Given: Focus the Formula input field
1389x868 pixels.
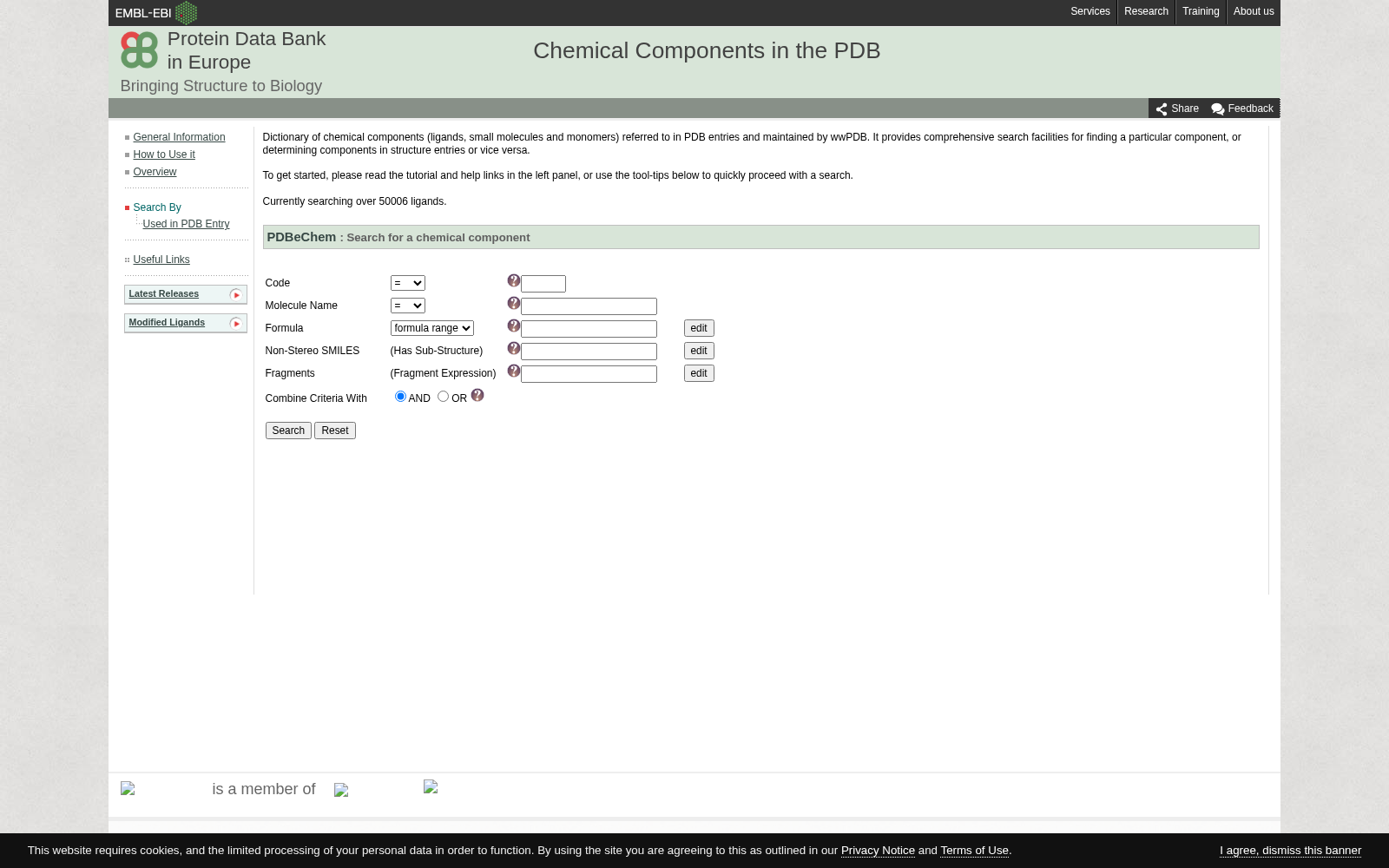Looking at the screenshot, I should (589, 329).
